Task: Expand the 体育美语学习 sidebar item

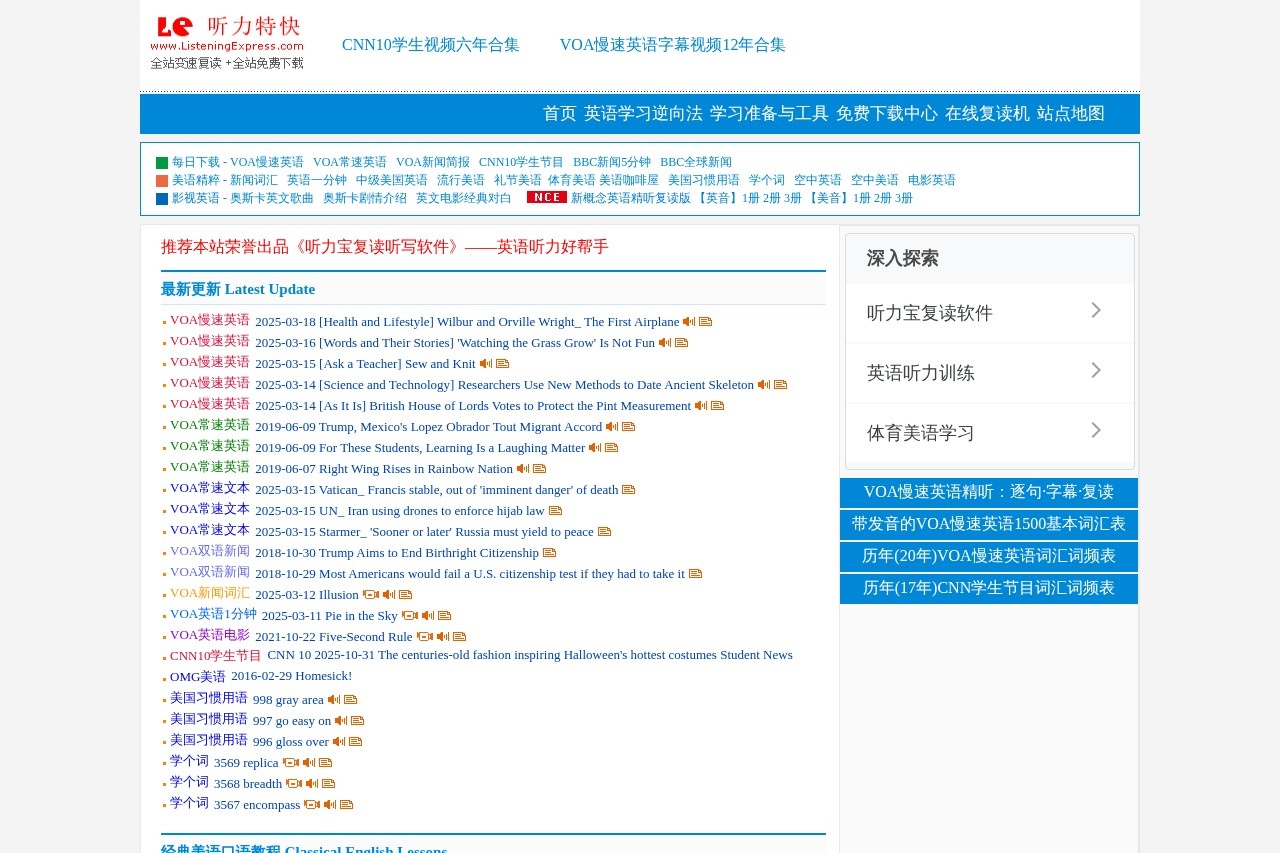Action: (x=989, y=432)
